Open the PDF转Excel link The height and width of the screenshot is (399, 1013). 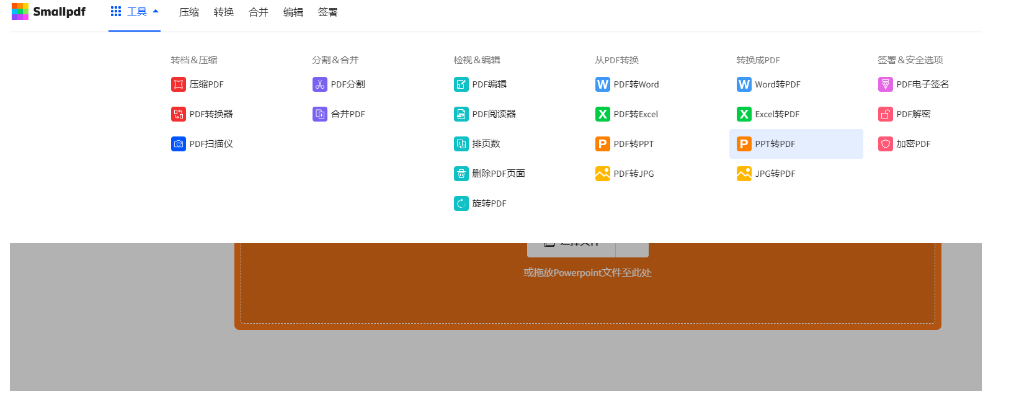coord(636,114)
